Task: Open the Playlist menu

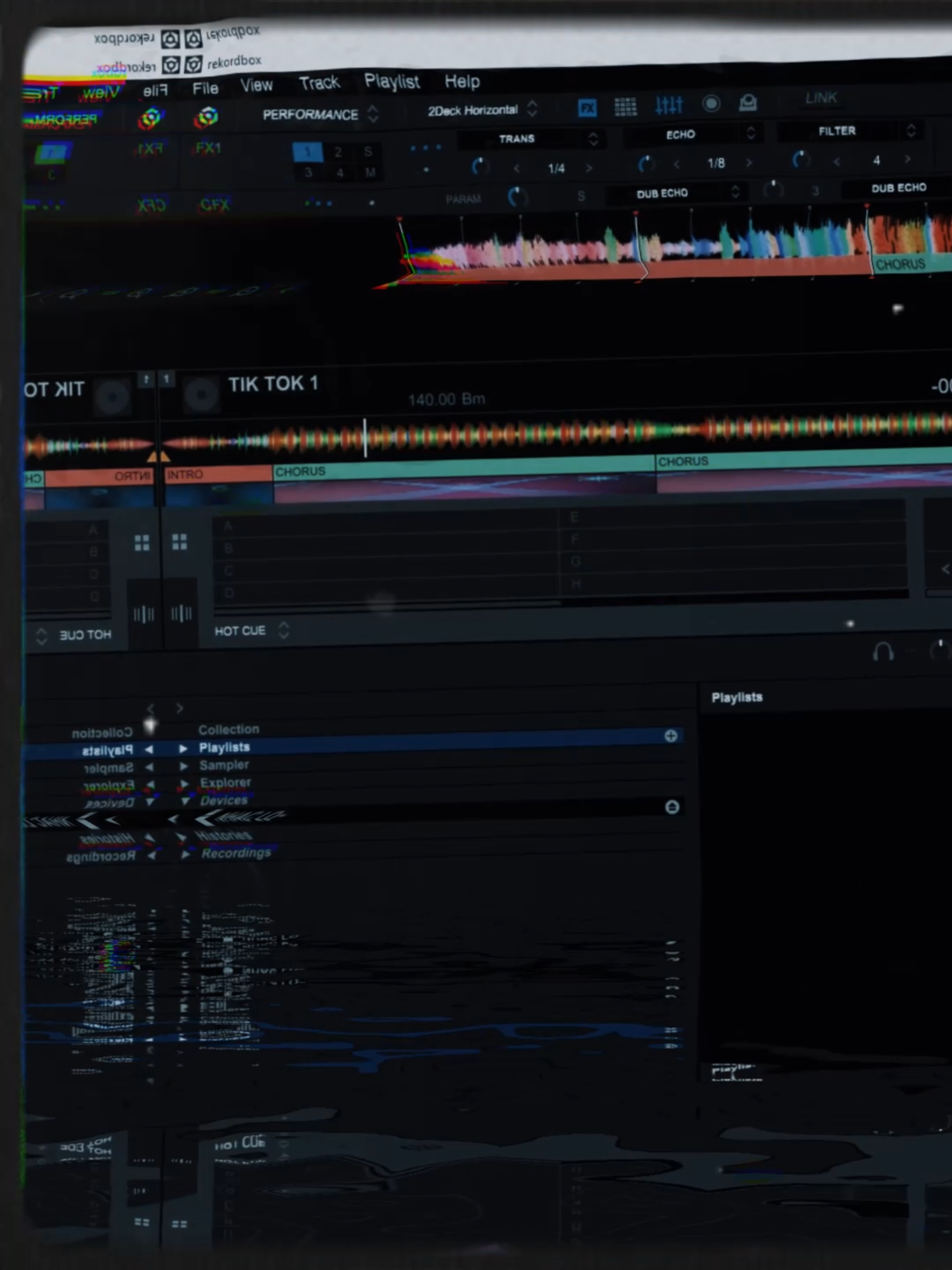Action: (392, 81)
